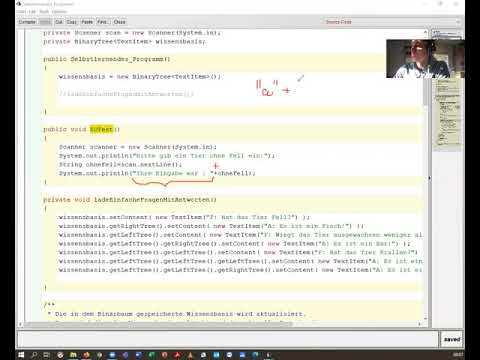
Task: Open the Class menu
Action: [x=21, y=12]
